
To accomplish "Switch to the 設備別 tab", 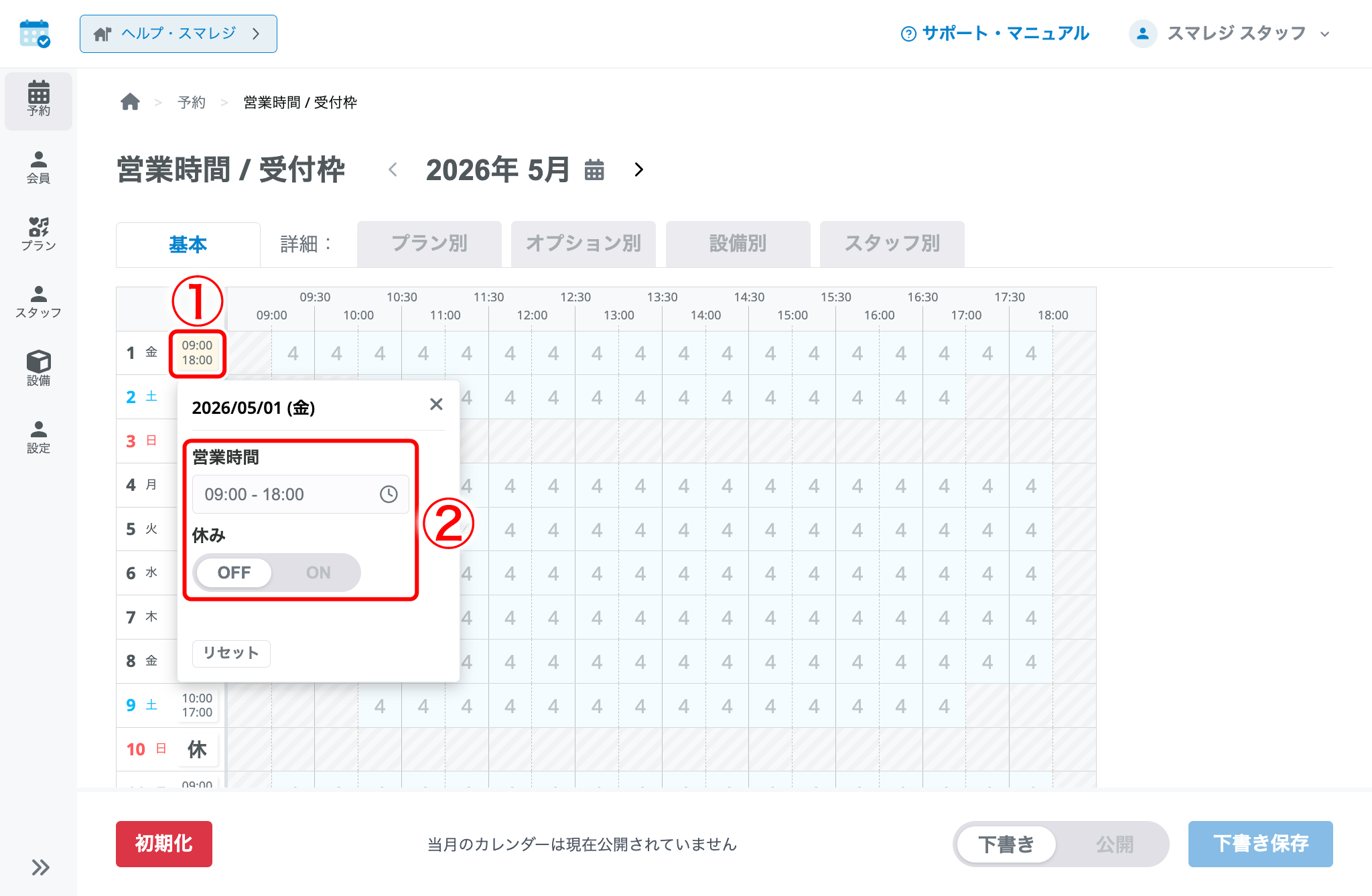I will (738, 244).
